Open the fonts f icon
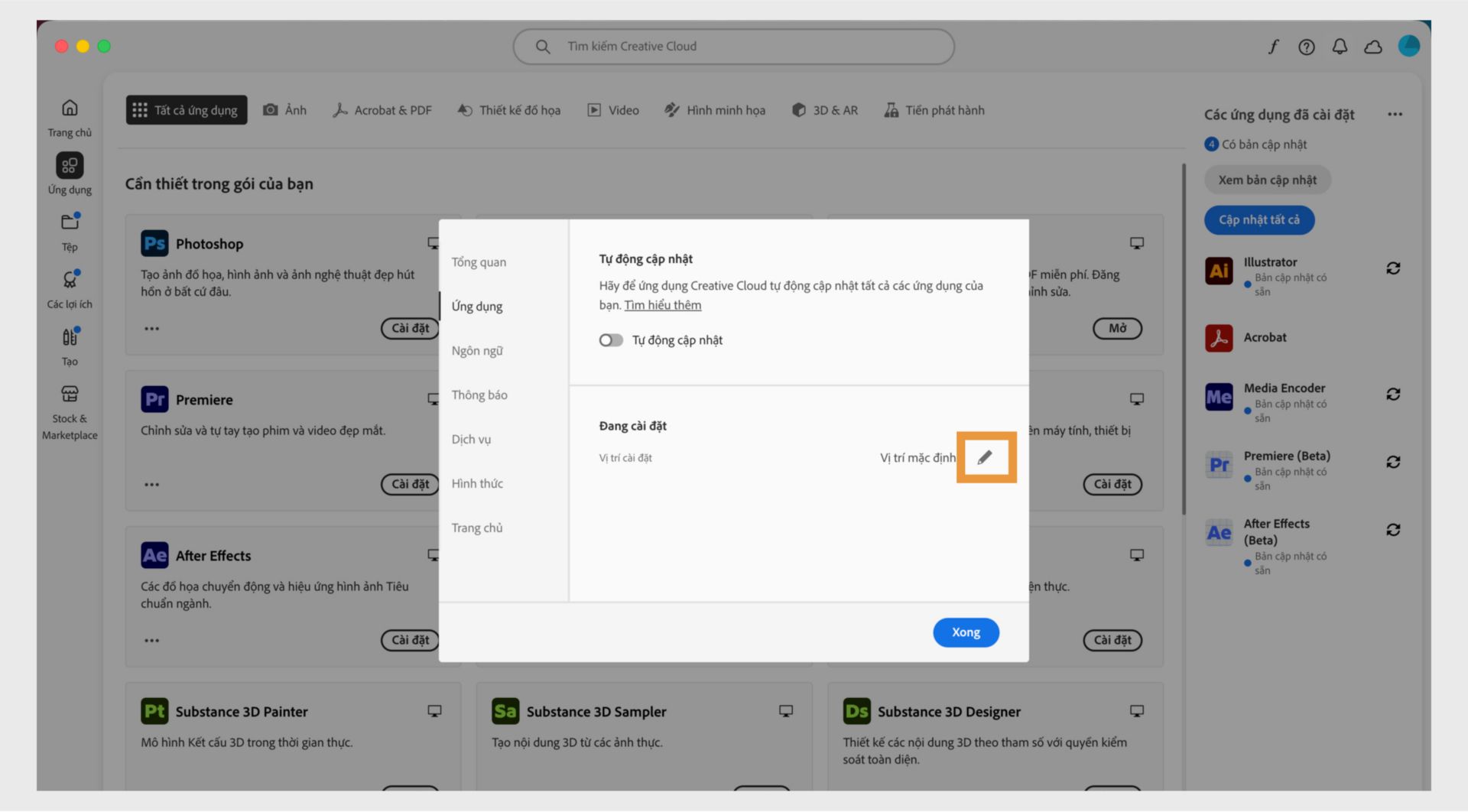The image size is (1468, 812). [1273, 47]
